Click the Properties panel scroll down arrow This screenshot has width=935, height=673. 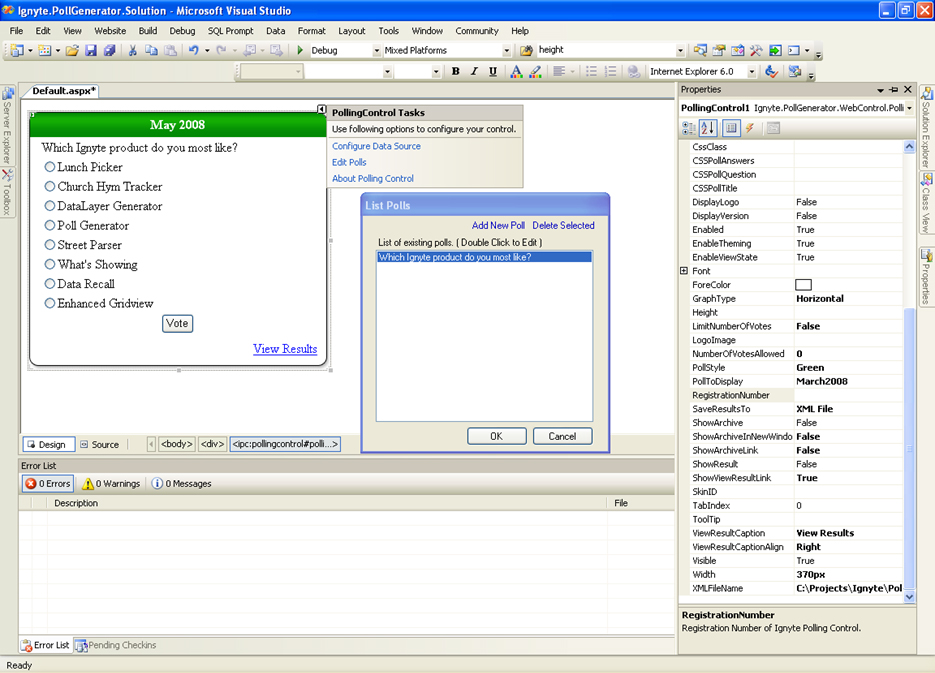point(909,596)
